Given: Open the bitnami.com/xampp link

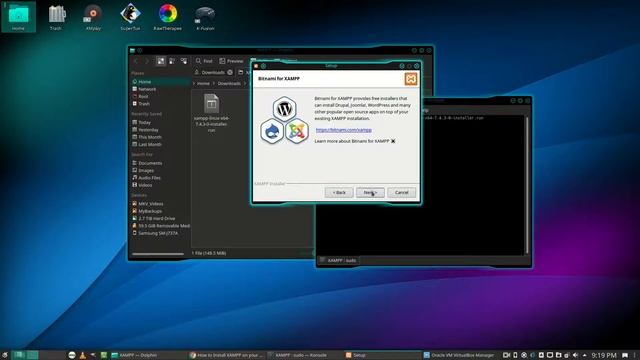Looking at the screenshot, I should [344, 130].
